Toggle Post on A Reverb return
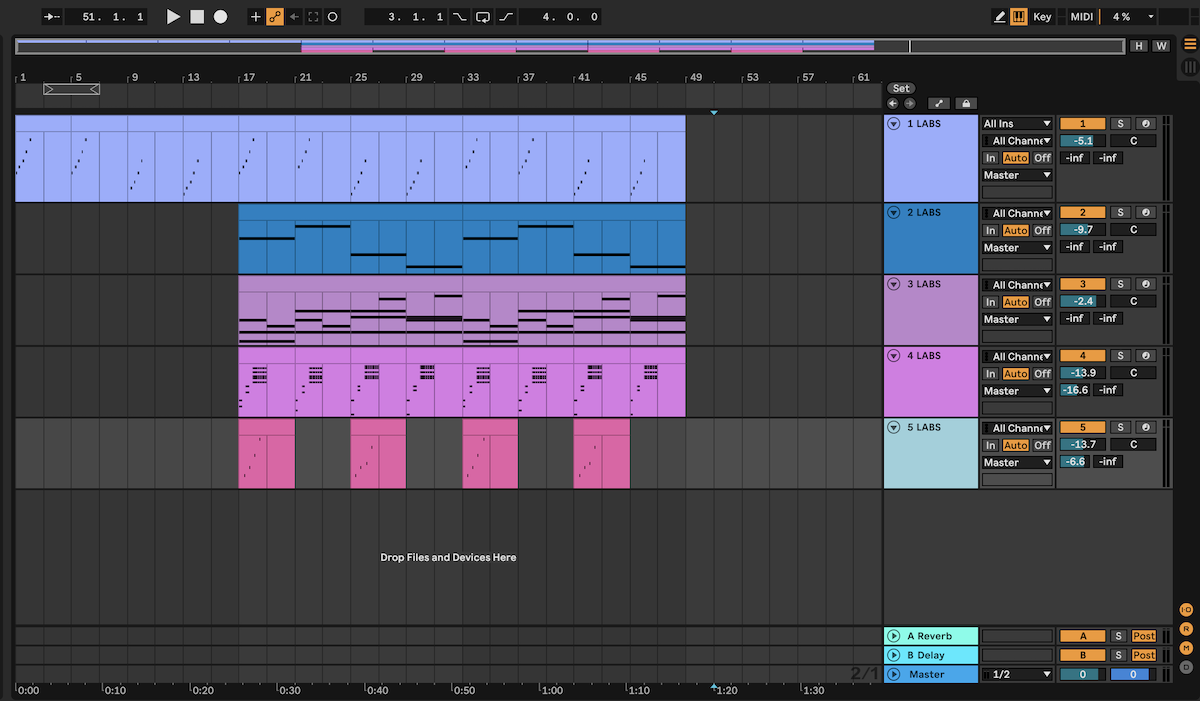Screen dimensions: 1200x701 (1143, 636)
